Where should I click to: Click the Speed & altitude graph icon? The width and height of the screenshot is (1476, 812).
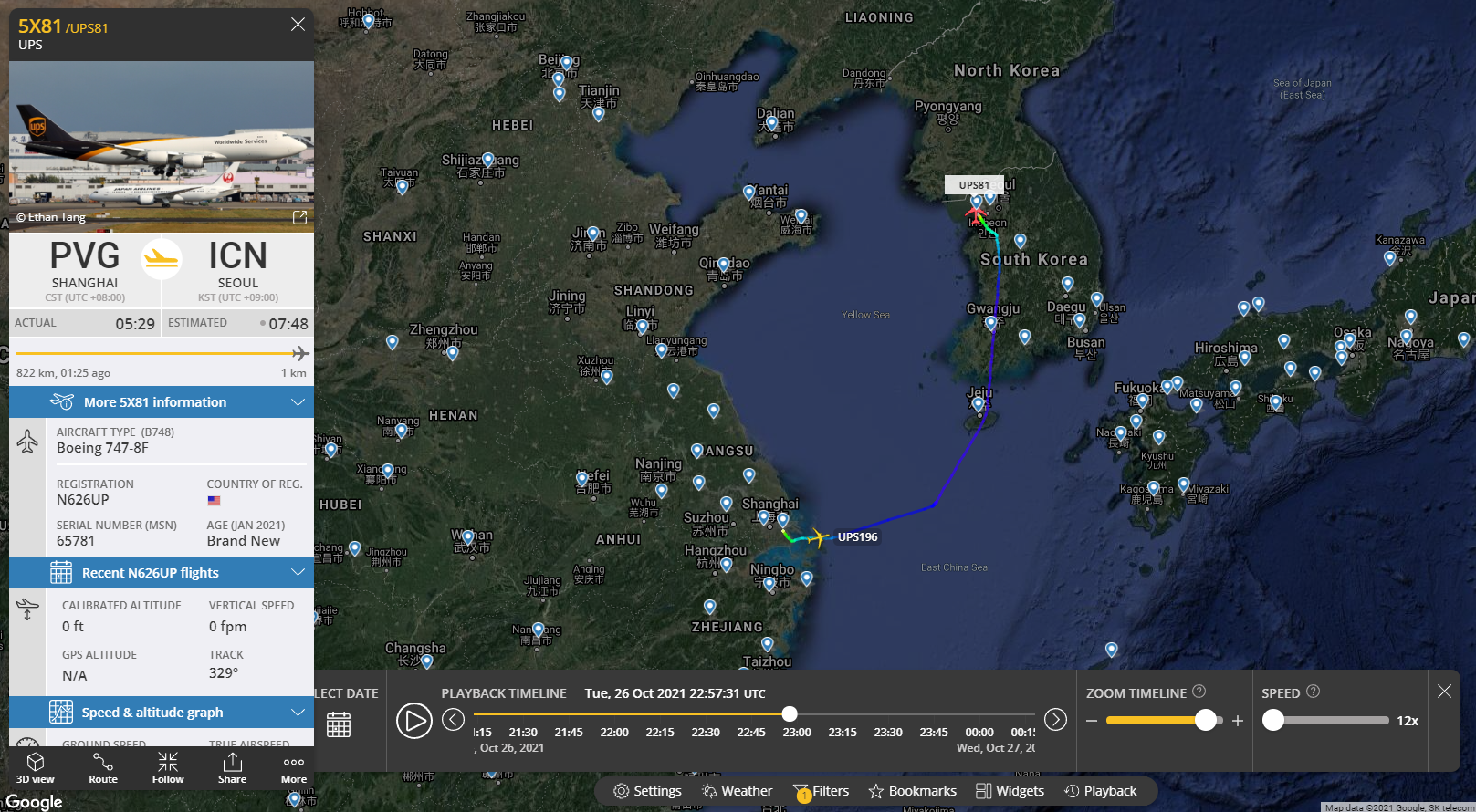(61, 712)
